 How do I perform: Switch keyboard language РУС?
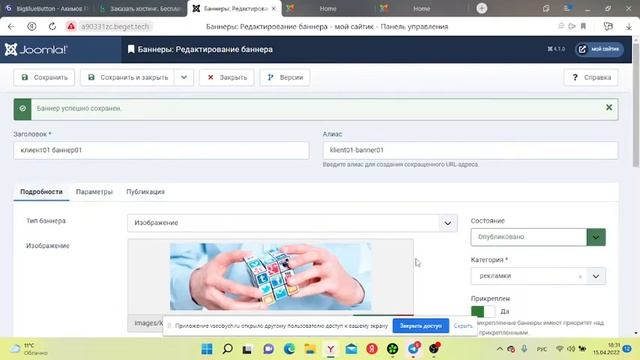click(x=542, y=349)
